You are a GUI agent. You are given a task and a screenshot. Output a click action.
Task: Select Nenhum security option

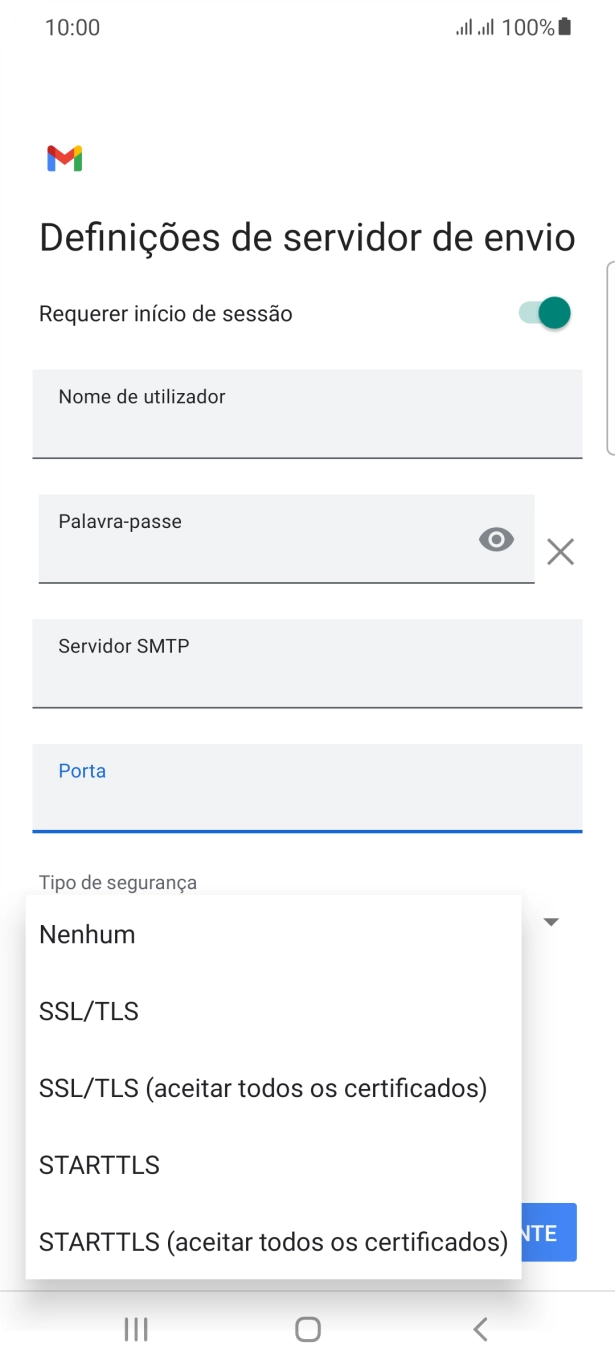coord(87,934)
